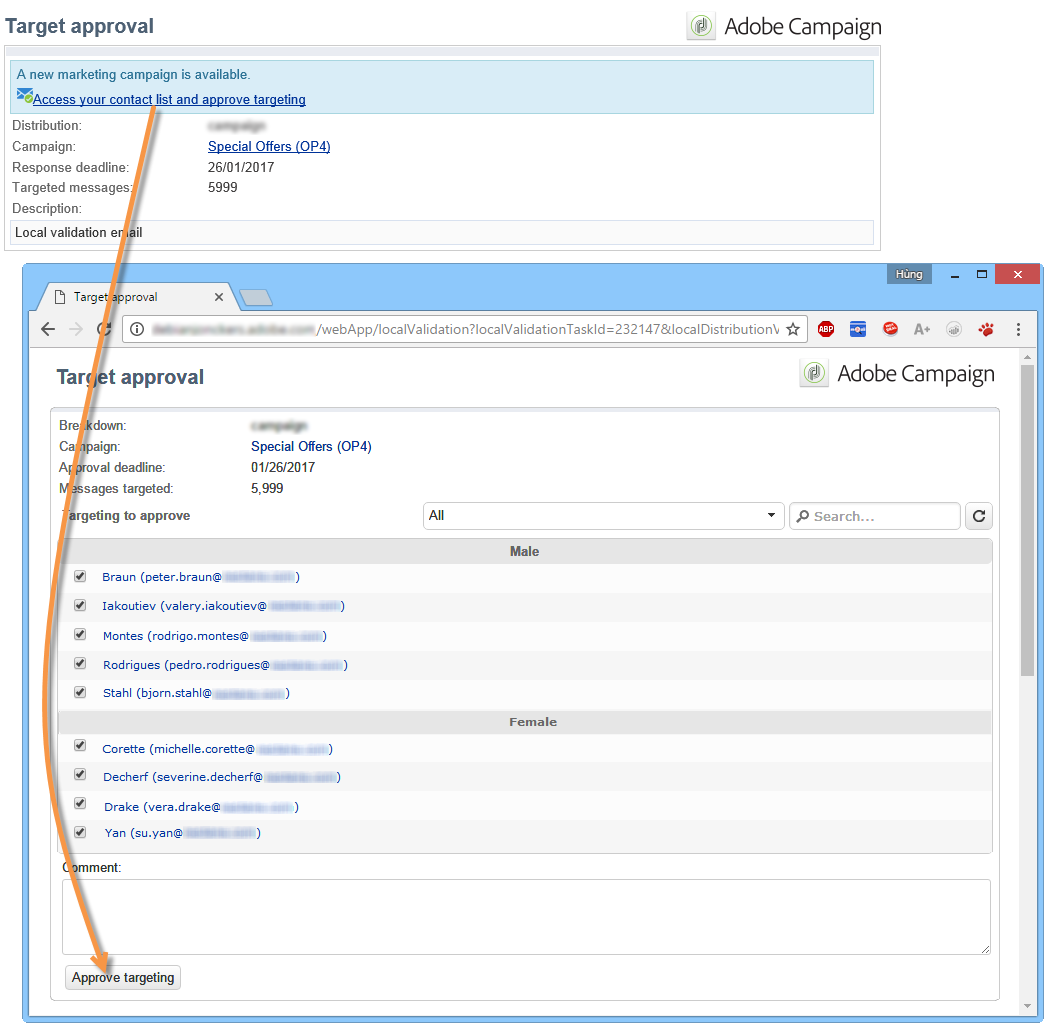Click the Adobe Campaign logo in the browser page
Viewport: 1058px width, 1034px height.
pyautogui.click(x=897, y=373)
